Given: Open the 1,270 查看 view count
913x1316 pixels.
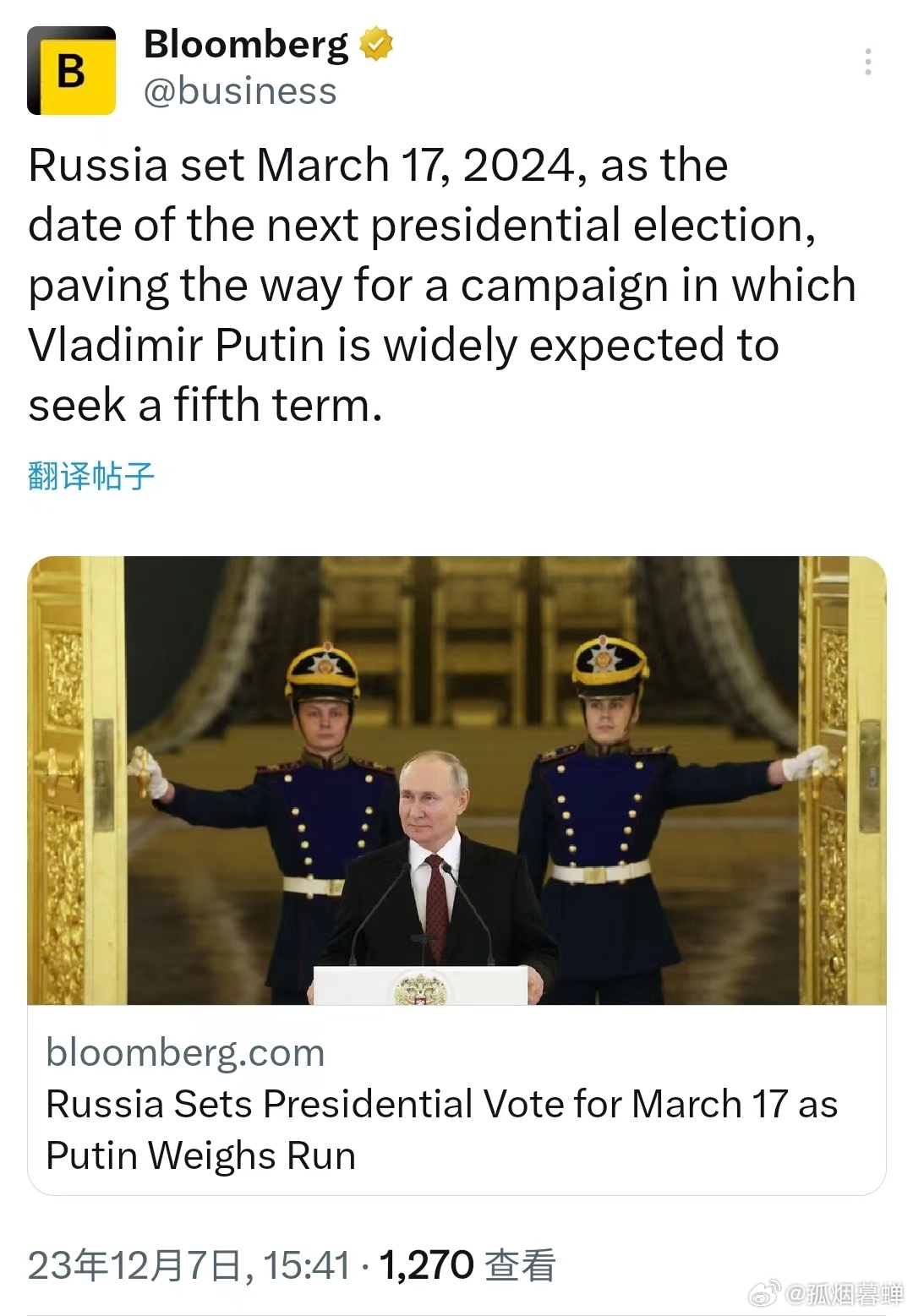Looking at the screenshot, I should [467, 1265].
